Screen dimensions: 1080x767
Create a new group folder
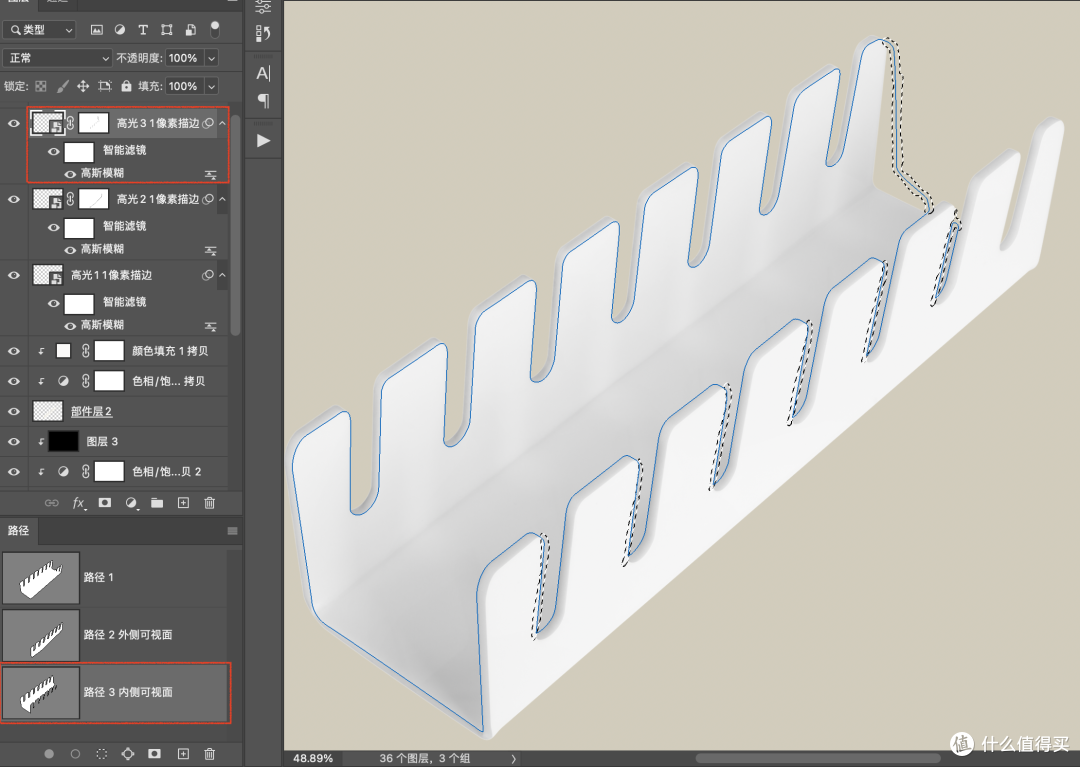[x=157, y=503]
